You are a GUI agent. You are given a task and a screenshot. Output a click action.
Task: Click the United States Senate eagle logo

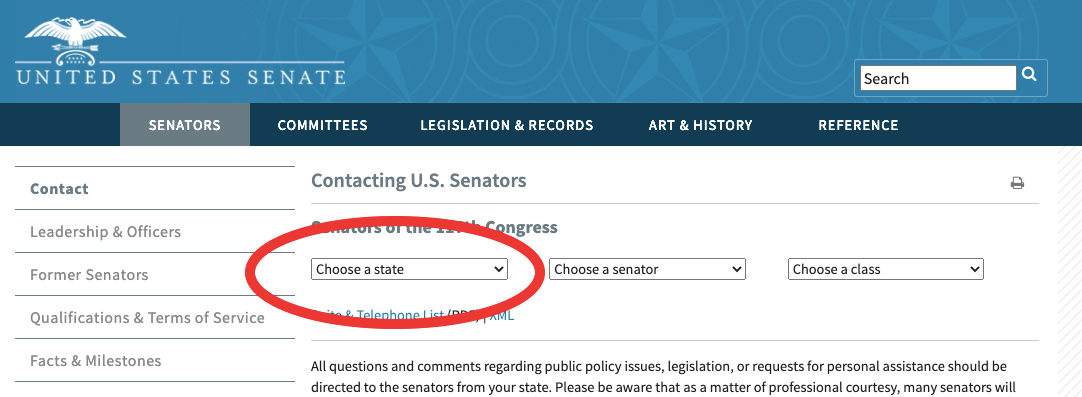[x=75, y=41]
